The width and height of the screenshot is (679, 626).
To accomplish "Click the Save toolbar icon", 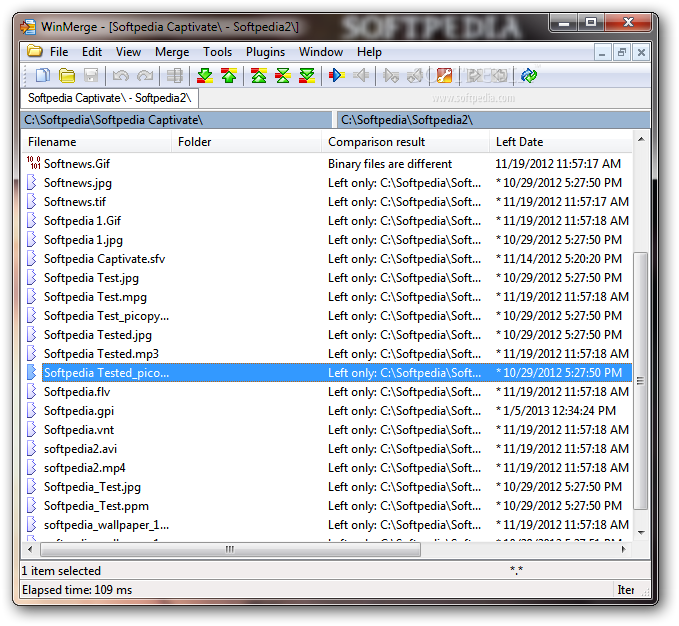I will pyautogui.click(x=91, y=76).
